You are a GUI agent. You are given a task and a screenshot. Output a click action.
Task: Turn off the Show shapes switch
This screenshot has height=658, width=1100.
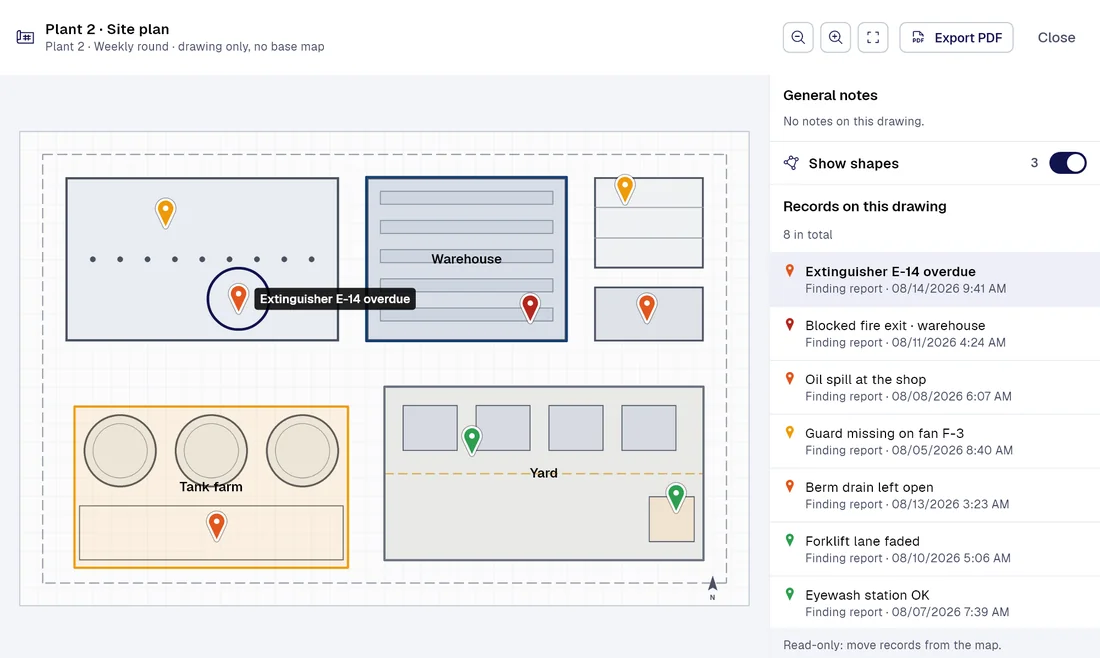(1068, 163)
